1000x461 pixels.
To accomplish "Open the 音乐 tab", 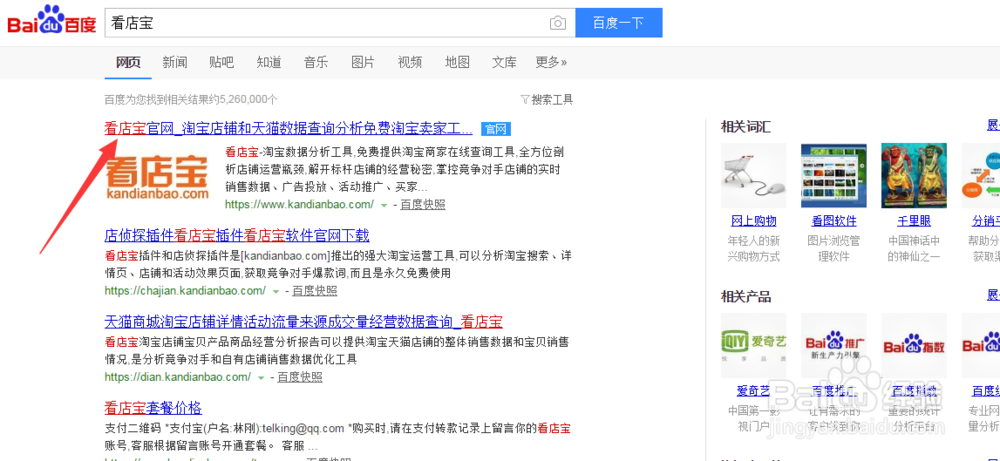I will (x=316, y=62).
